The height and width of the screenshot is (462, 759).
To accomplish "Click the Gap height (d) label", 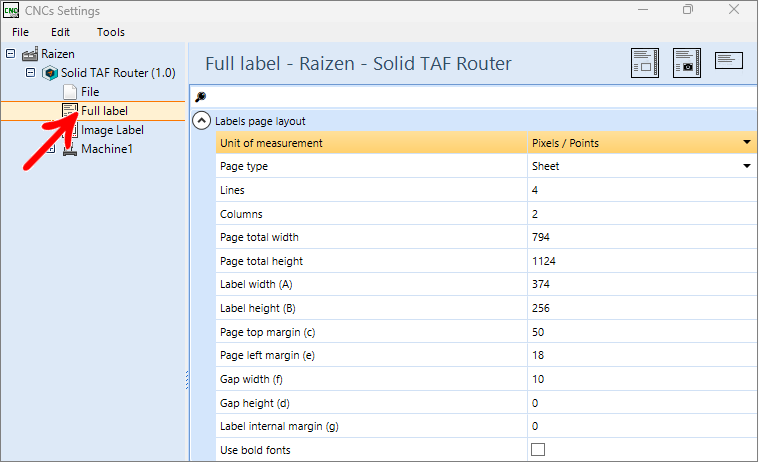I will (255, 403).
